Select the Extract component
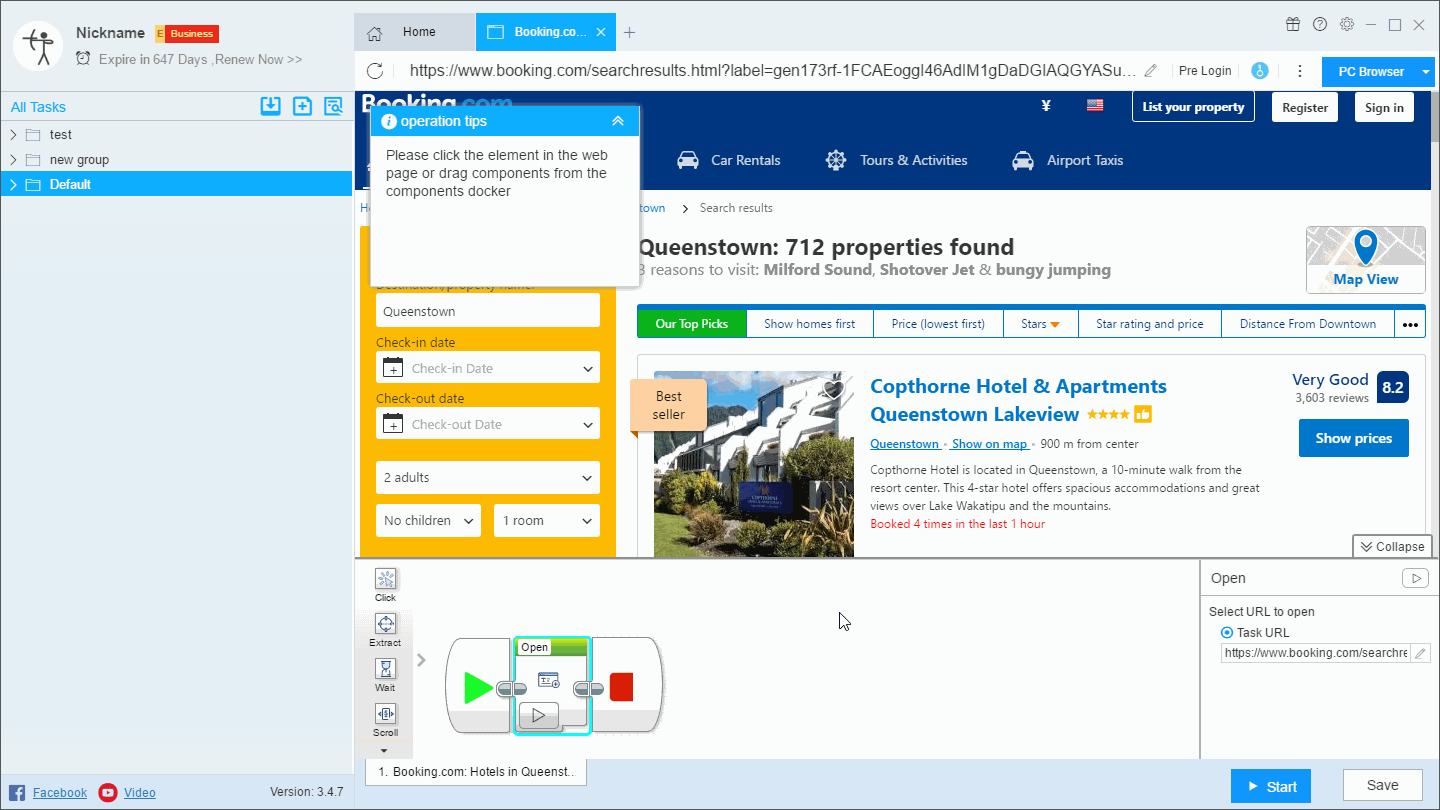The width and height of the screenshot is (1440, 810). [385, 630]
